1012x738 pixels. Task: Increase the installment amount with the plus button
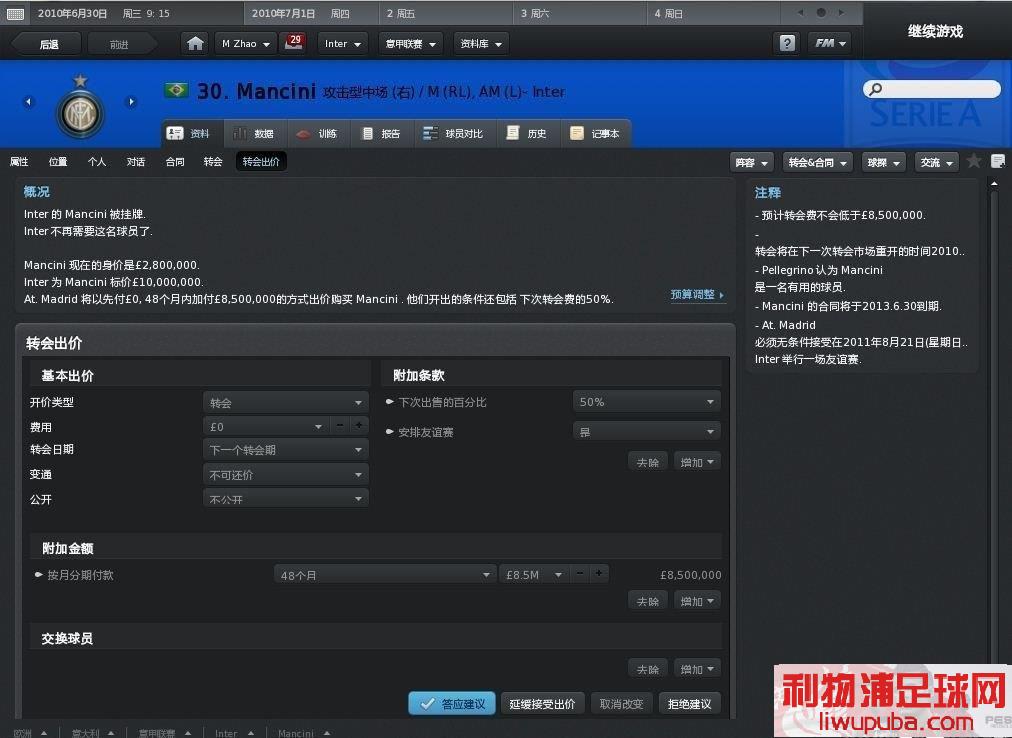[x=599, y=573]
